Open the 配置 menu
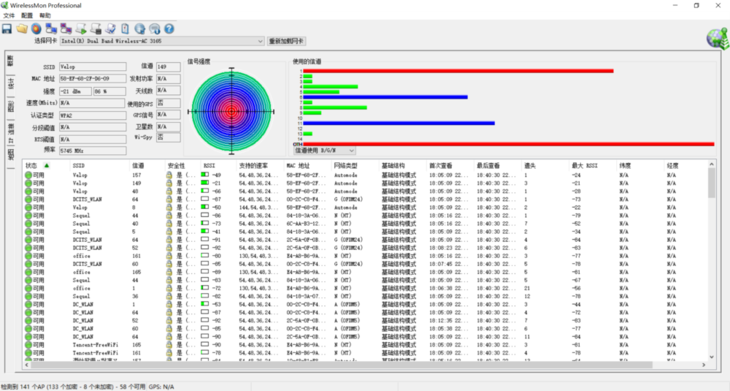Viewport: 730px width, 391px height. [x=27, y=15]
